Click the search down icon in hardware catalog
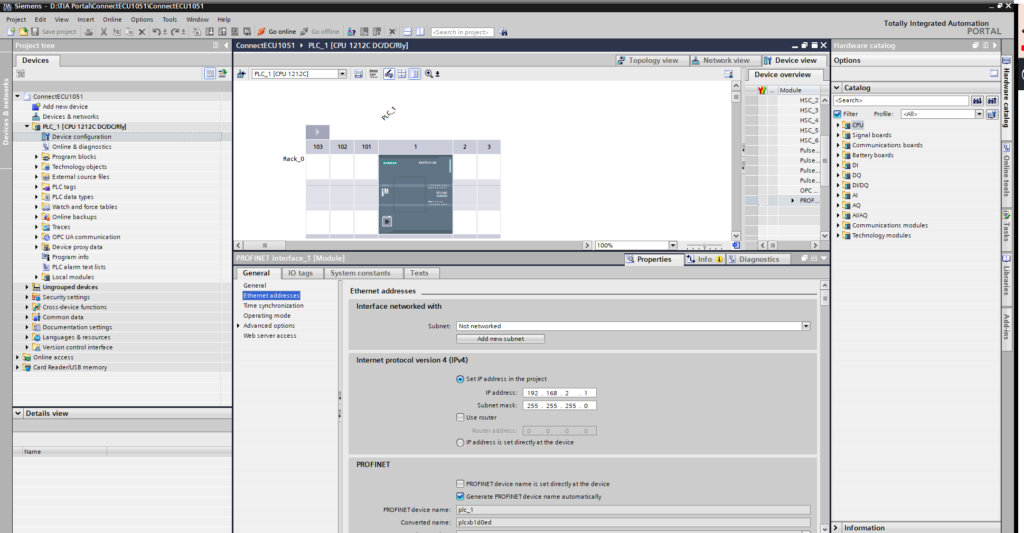This screenshot has width=1024, height=533. pos(977,101)
